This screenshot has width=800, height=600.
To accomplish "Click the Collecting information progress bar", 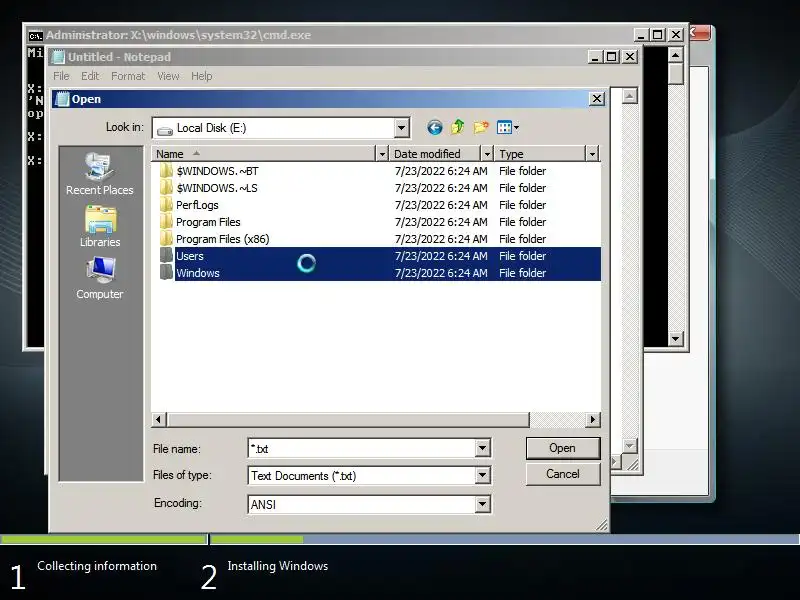I will coord(104,539).
